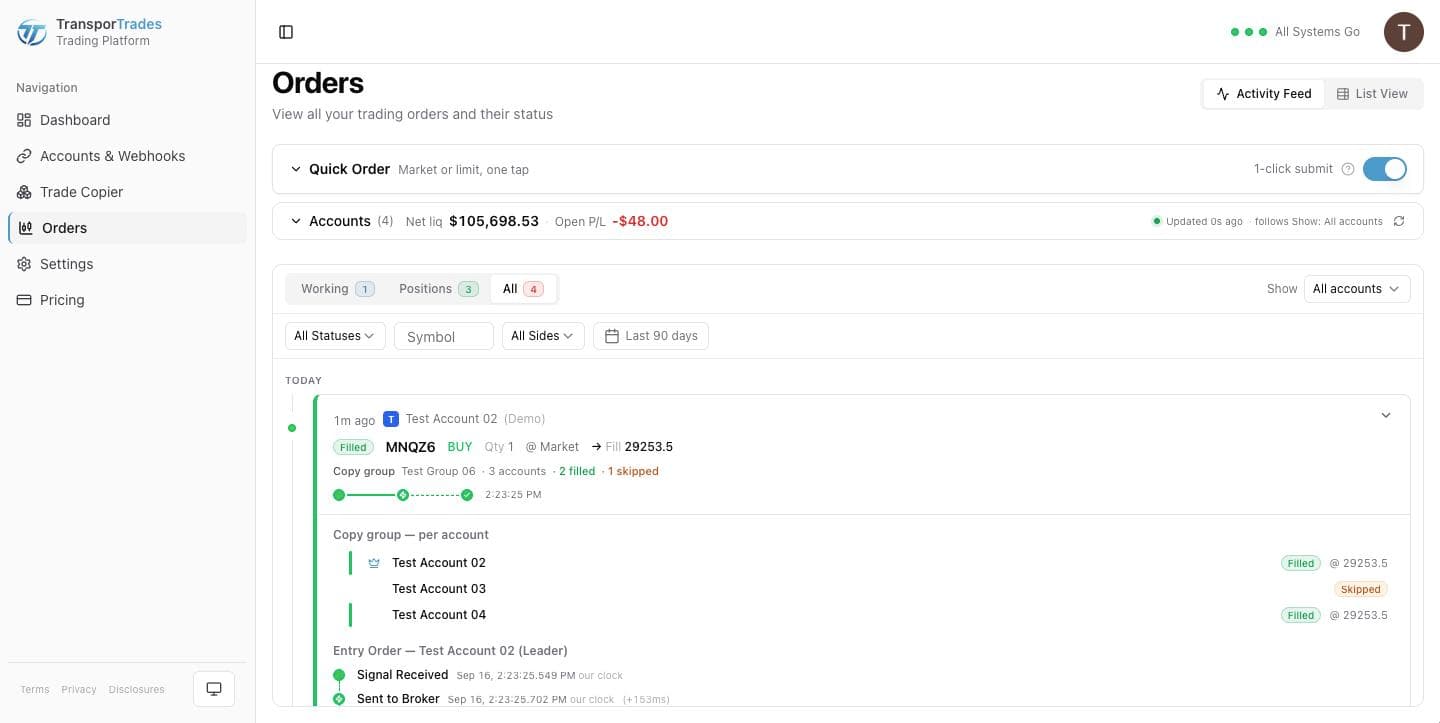The image size is (1440, 723).
Task: Switch to Activity Feed view
Action: (1264, 94)
